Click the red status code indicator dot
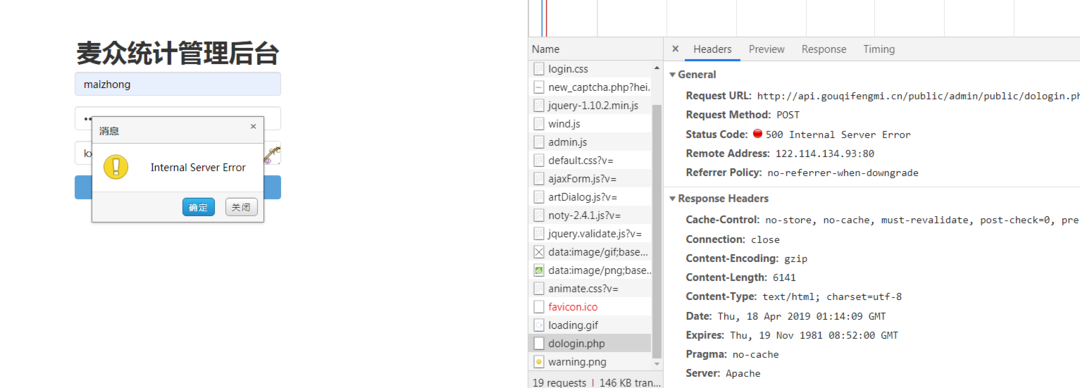 pos(758,134)
